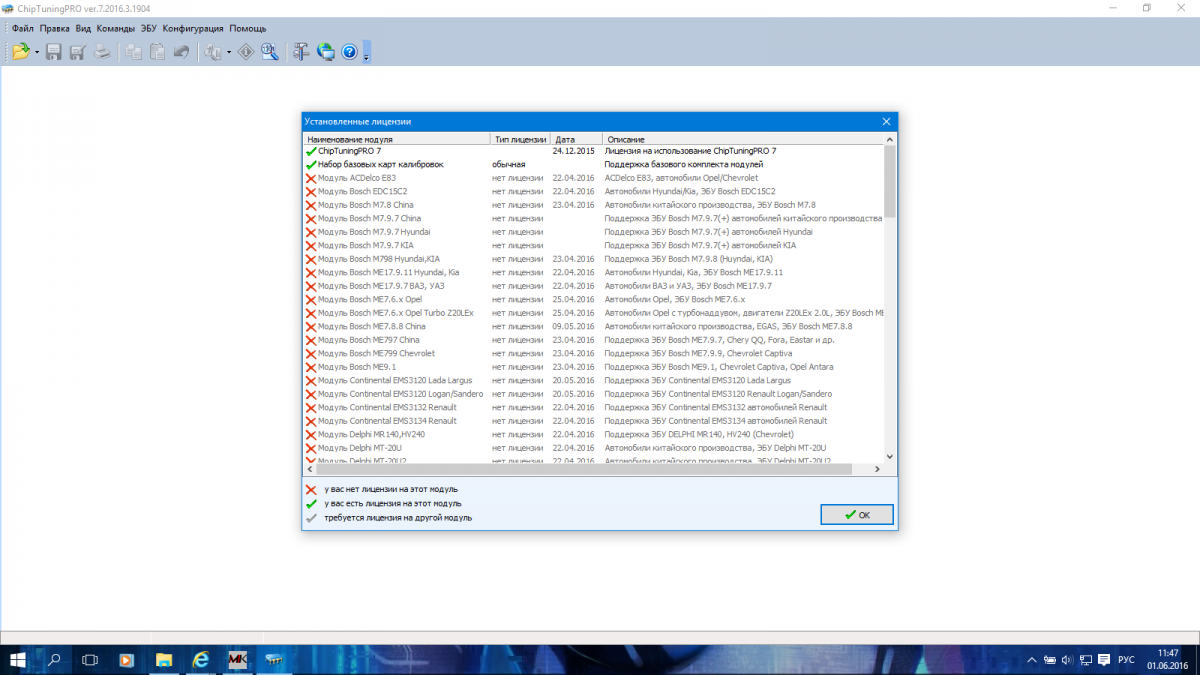Viewport: 1200px width, 675px height.
Task: Select the Модуль Bosch ME17.9.7 ВАЗ, УАЗ row
Action: [x=594, y=285]
